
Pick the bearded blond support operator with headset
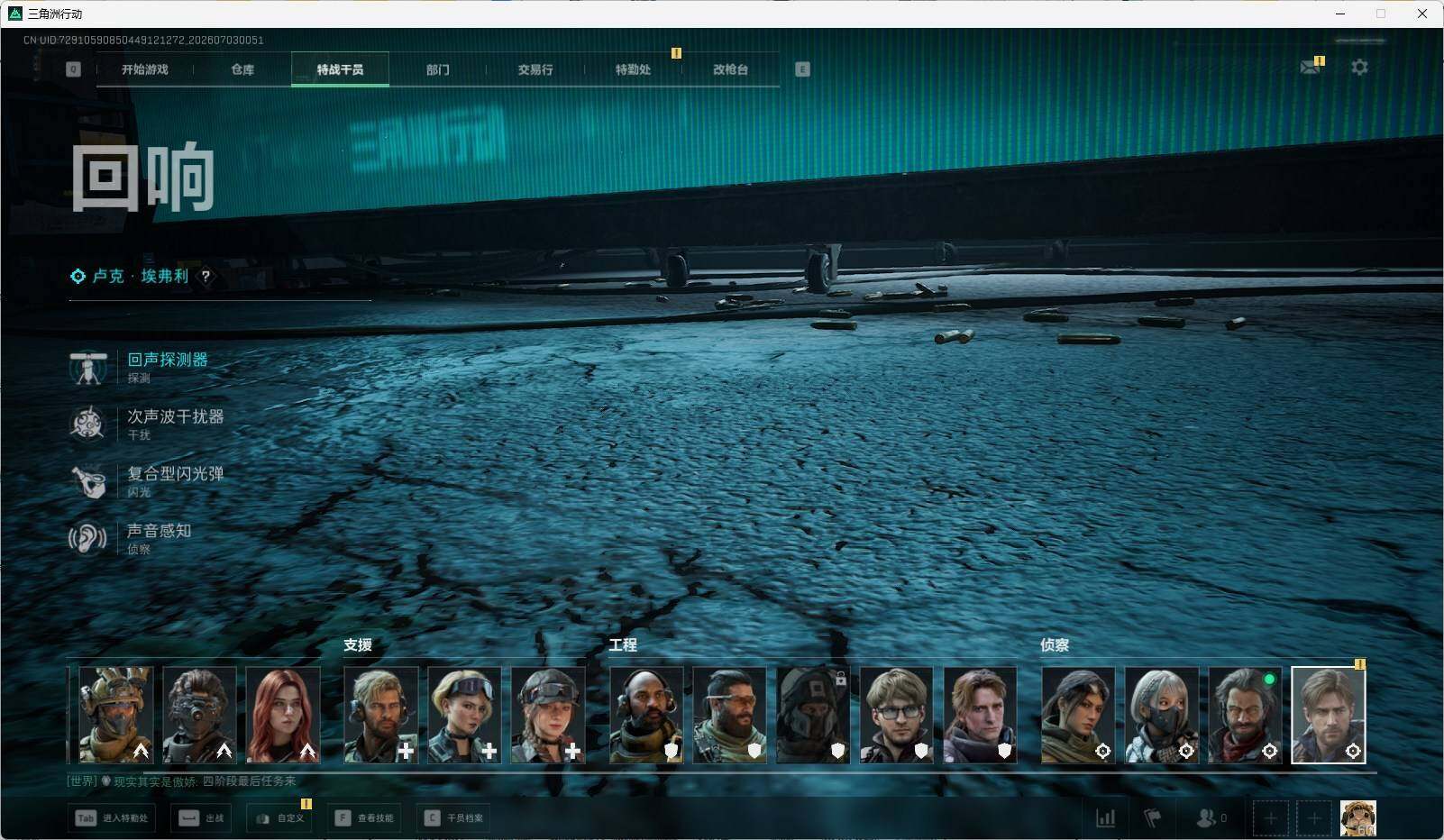380,716
